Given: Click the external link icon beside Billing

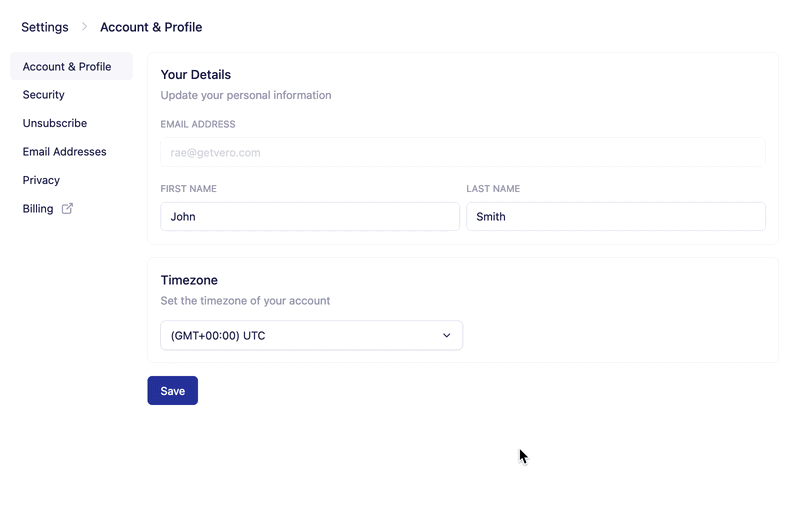Looking at the screenshot, I should point(68,209).
